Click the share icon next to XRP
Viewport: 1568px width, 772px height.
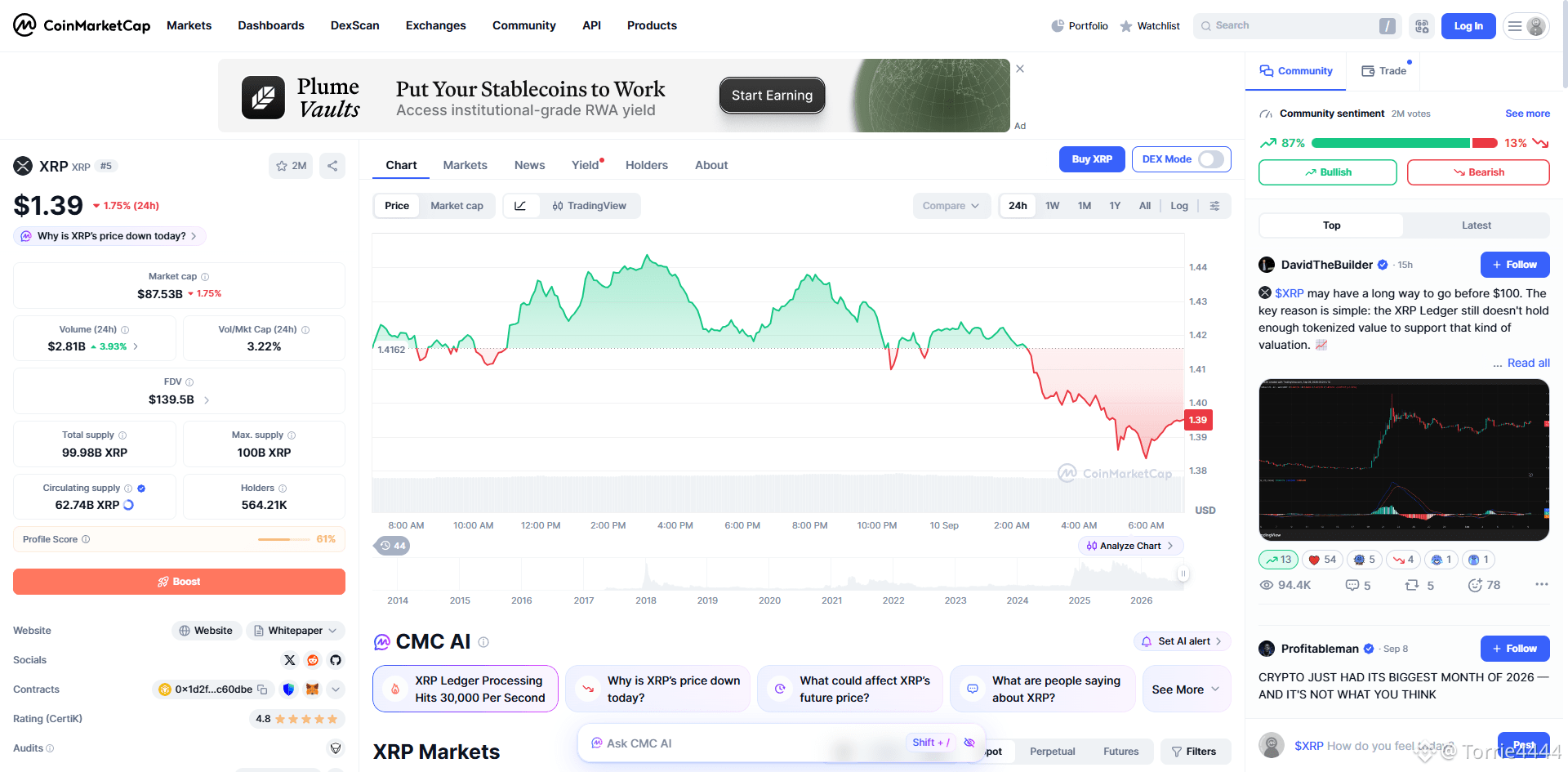332,166
